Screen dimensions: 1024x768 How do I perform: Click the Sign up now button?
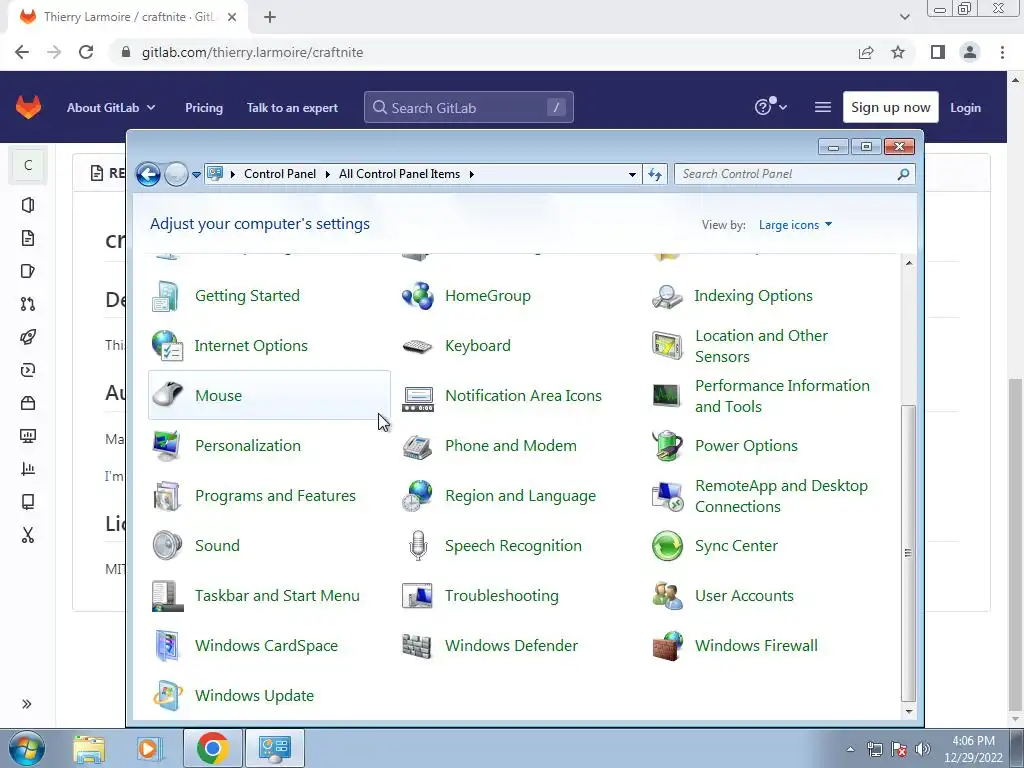890,107
